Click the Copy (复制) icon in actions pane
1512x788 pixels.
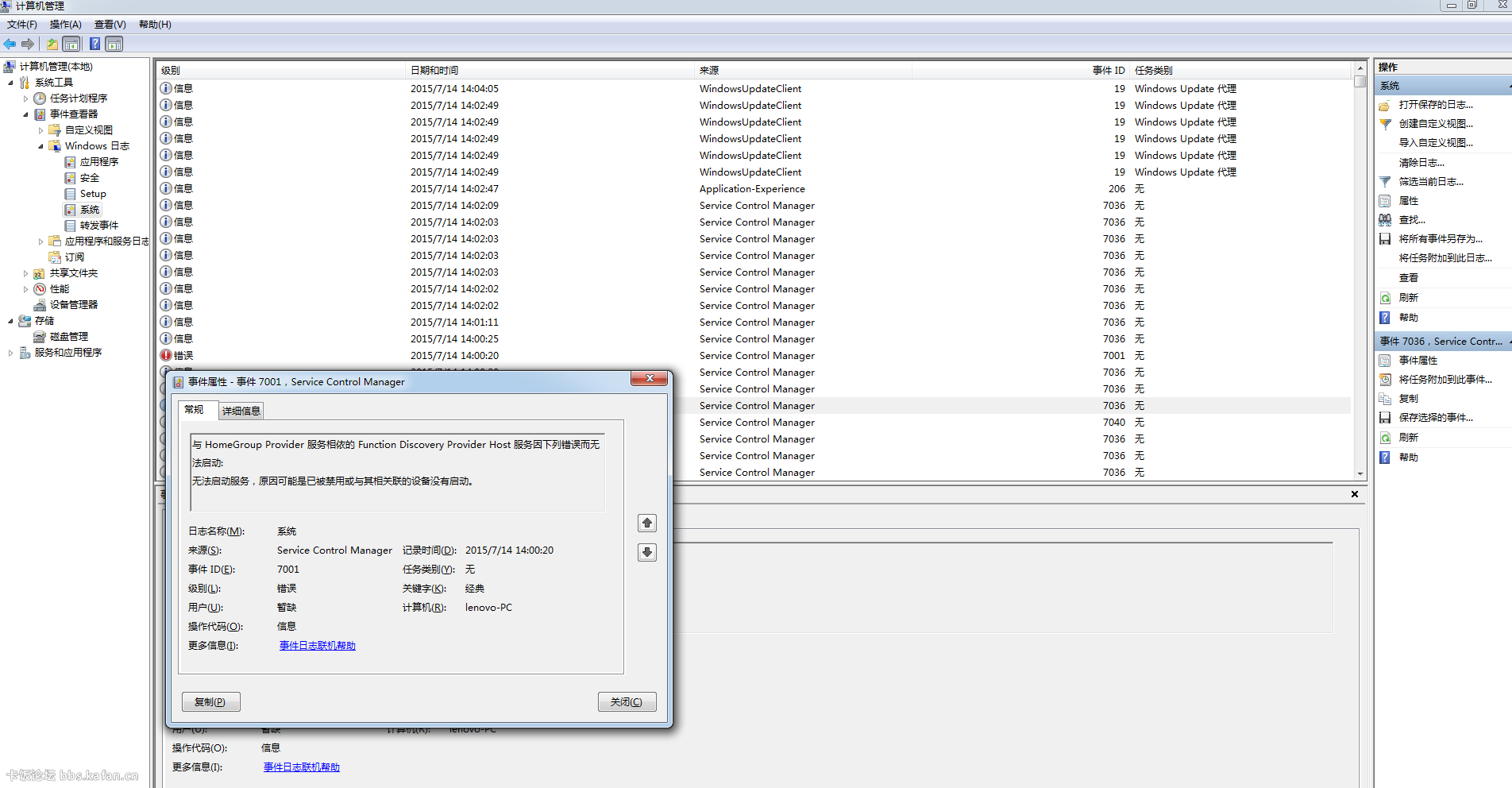[x=1385, y=399]
